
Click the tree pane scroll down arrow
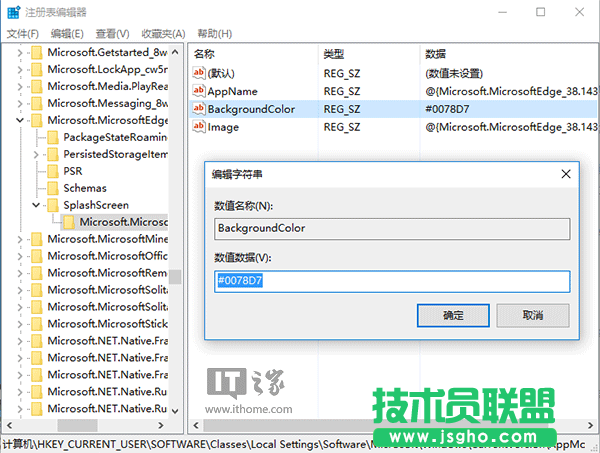point(175,411)
